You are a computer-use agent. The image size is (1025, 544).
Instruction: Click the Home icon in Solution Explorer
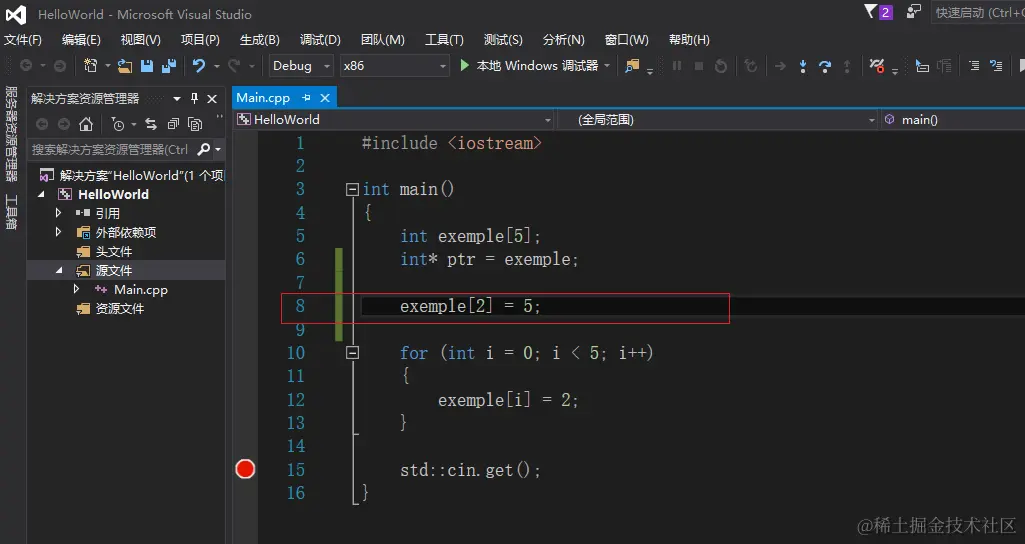pyautogui.click(x=86, y=124)
